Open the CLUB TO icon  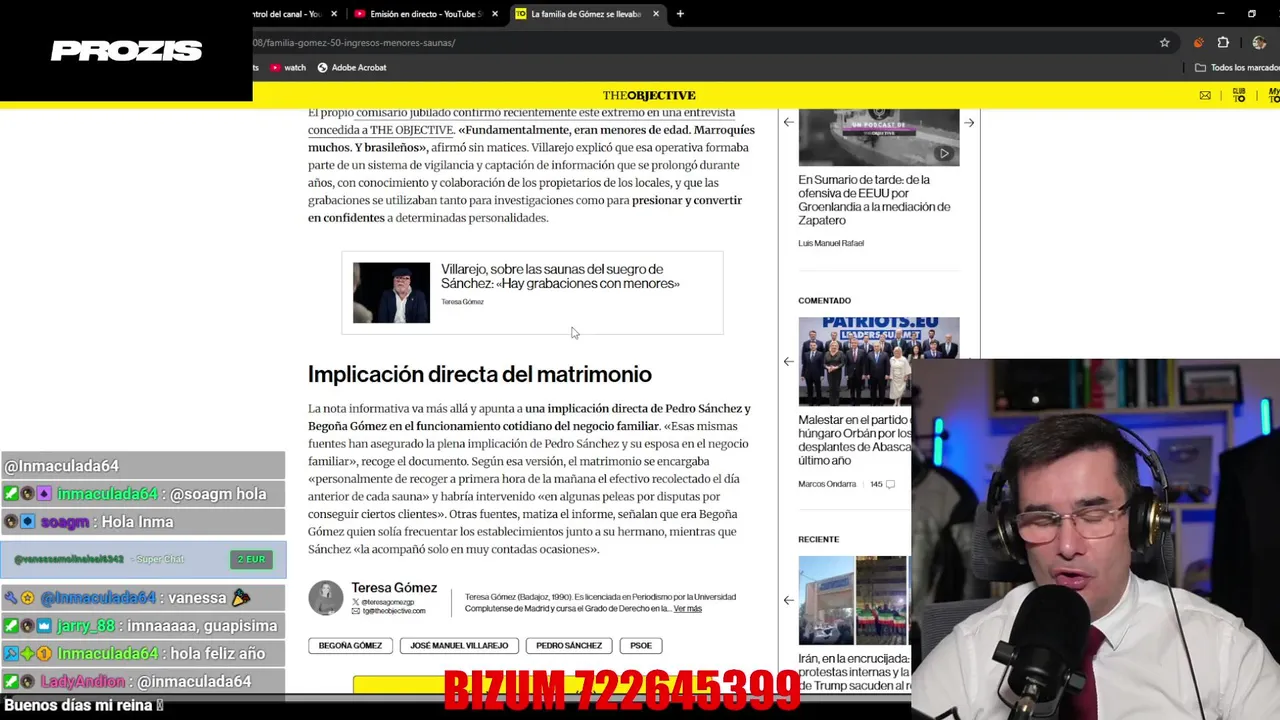tap(1239, 95)
